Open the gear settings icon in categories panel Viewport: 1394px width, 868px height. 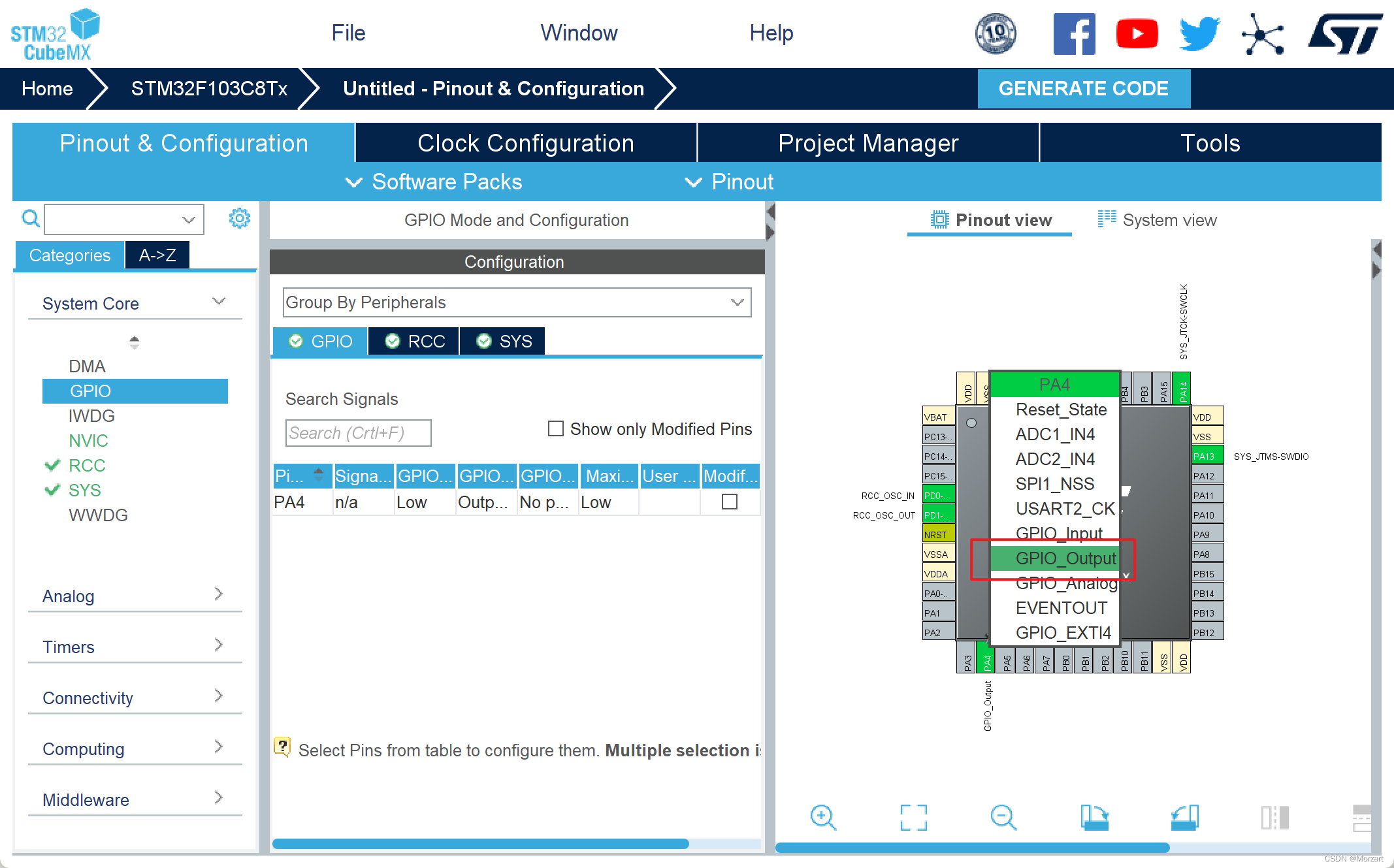pyautogui.click(x=240, y=218)
